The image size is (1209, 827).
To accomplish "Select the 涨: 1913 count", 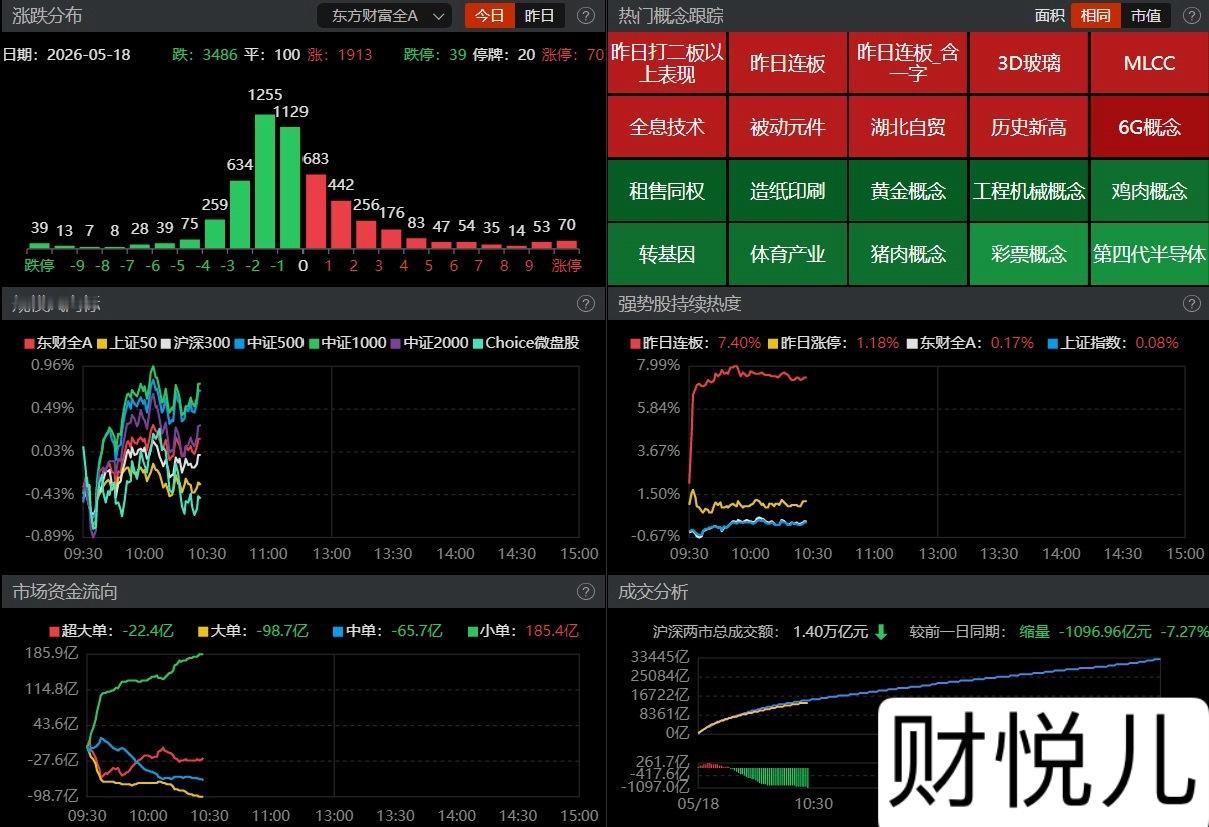I will (340, 54).
